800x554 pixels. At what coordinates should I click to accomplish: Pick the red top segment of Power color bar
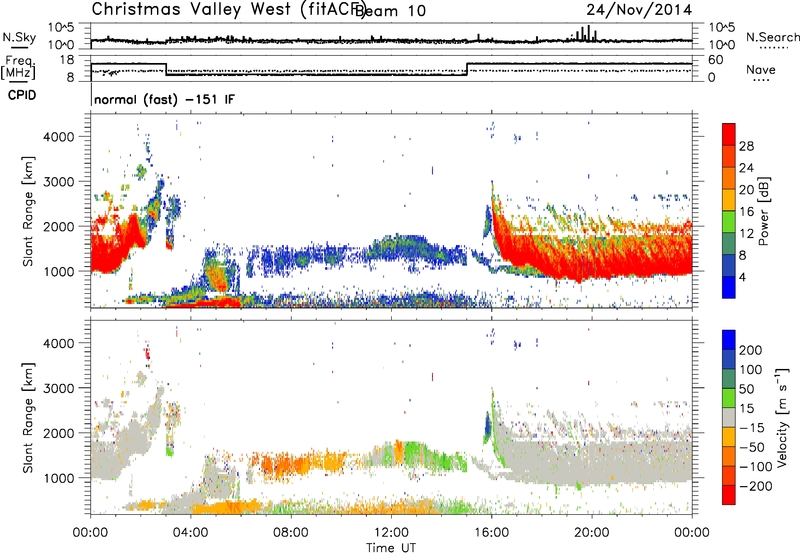pyautogui.click(x=729, y=135)
